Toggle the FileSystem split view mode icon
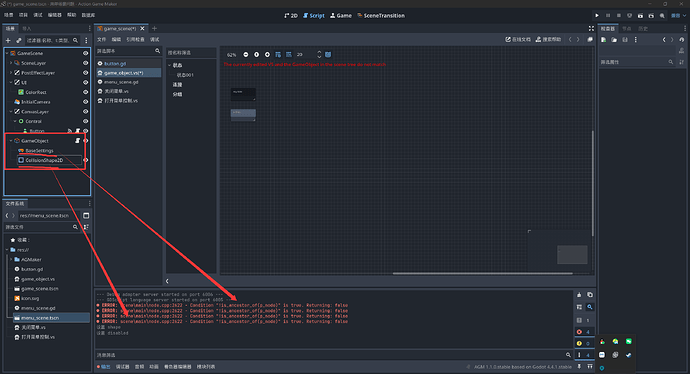 click(86, 216)
